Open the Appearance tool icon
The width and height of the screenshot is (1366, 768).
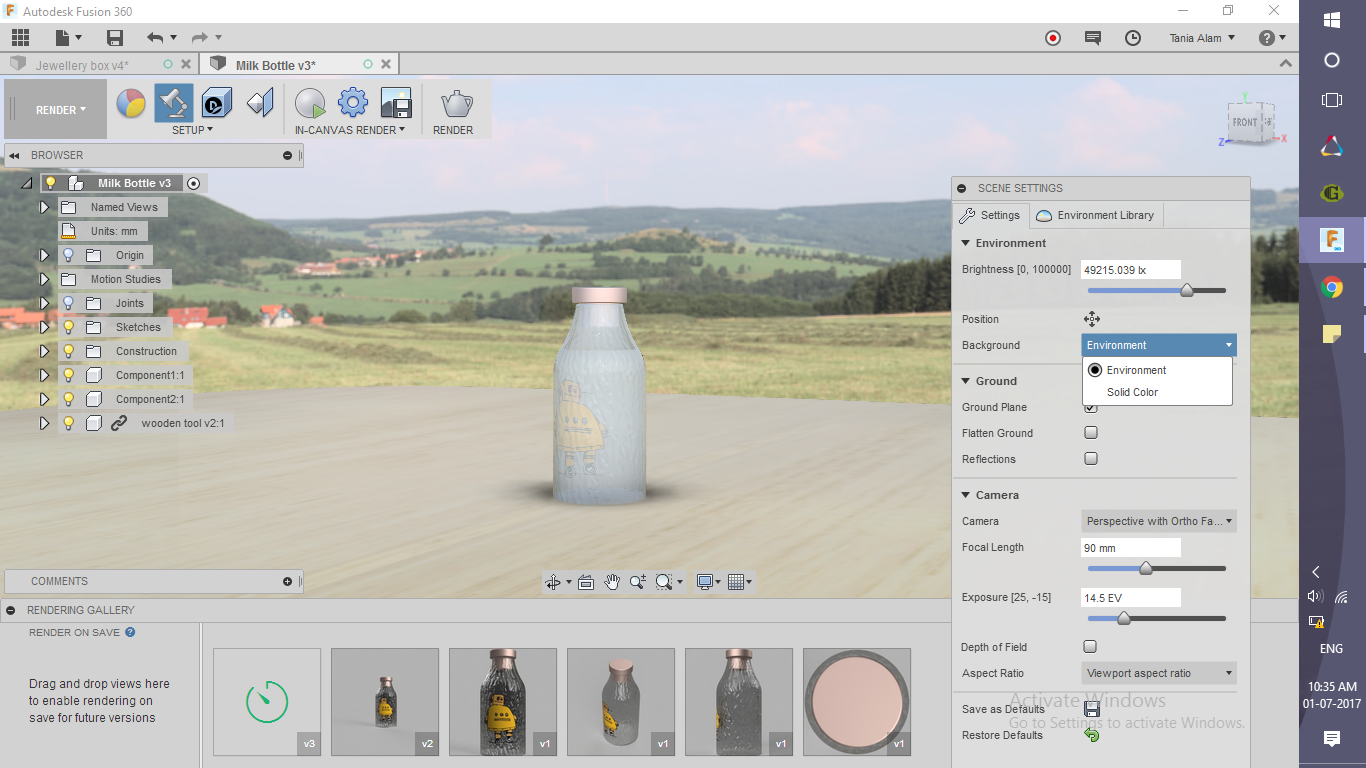[x=131, y=103]
